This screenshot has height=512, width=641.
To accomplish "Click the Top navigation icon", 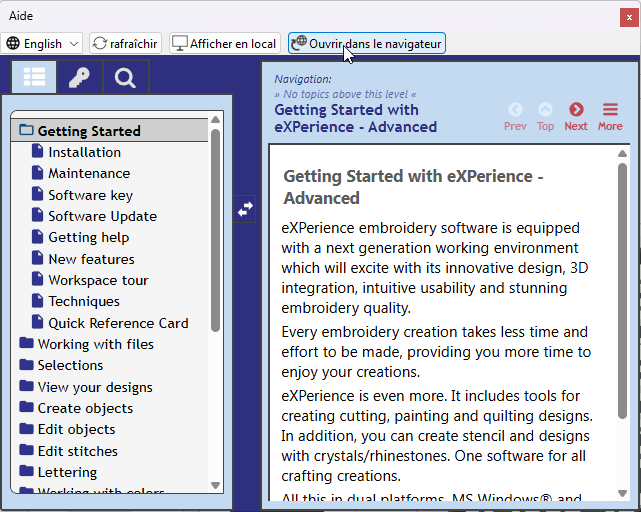I will click(545, 110).
